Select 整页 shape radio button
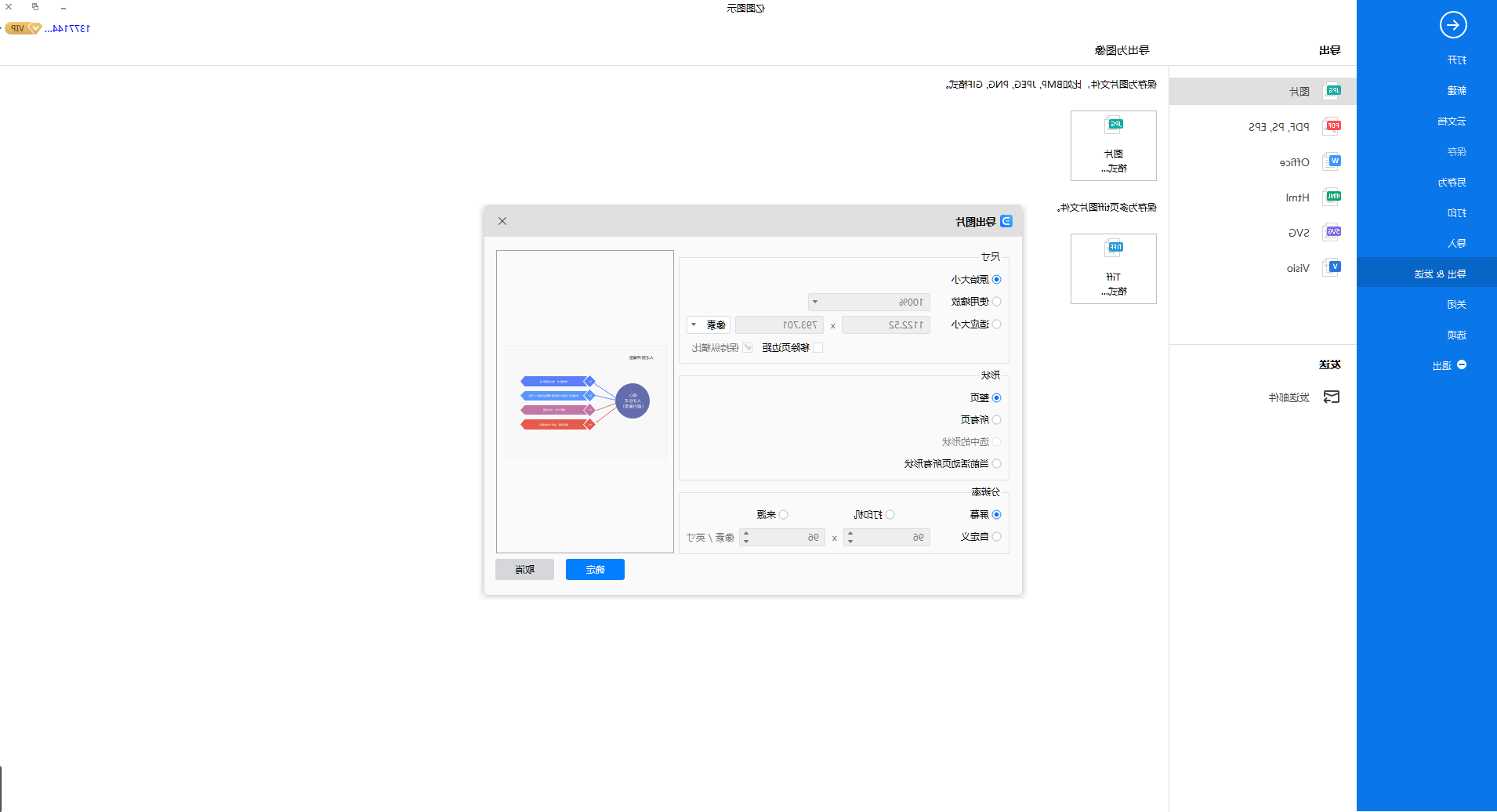 point(997,398)
